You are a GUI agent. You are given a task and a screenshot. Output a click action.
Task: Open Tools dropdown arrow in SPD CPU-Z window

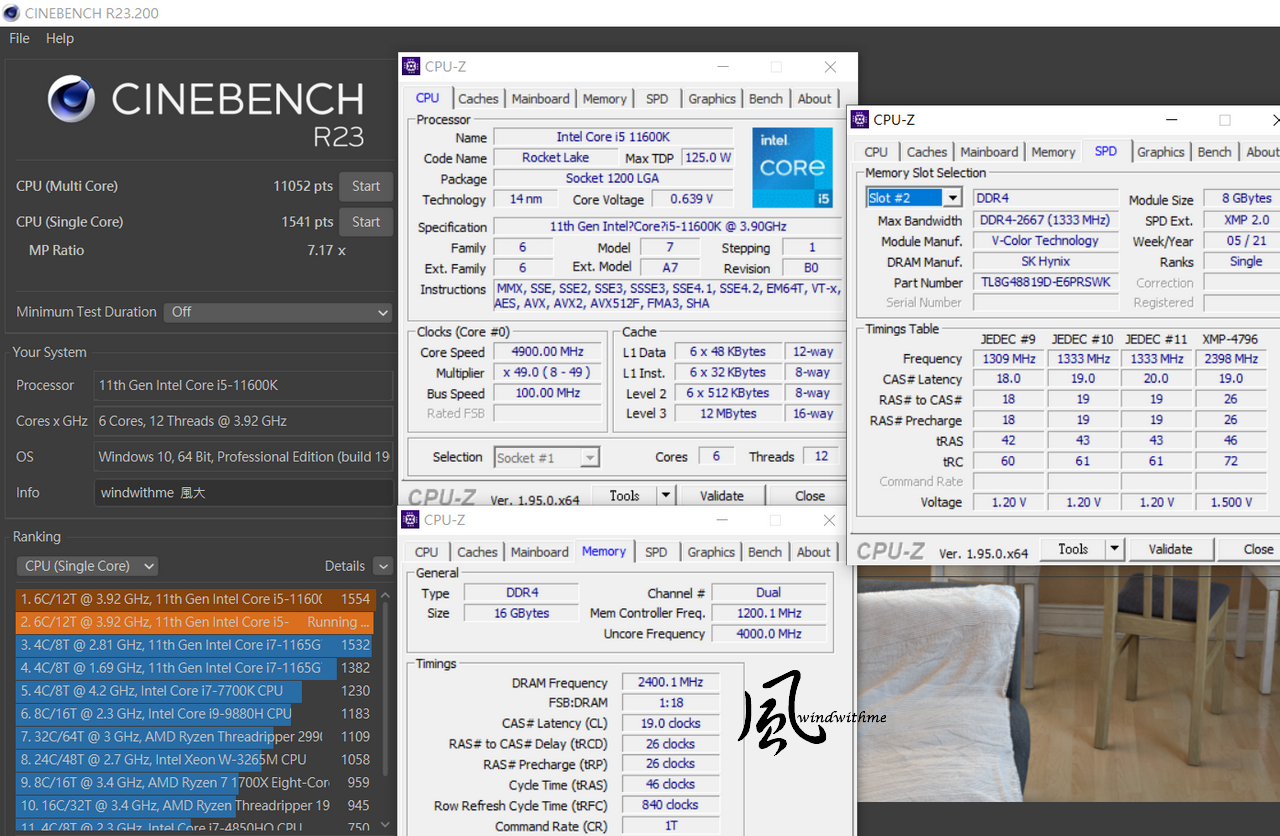click(1114, 549)
